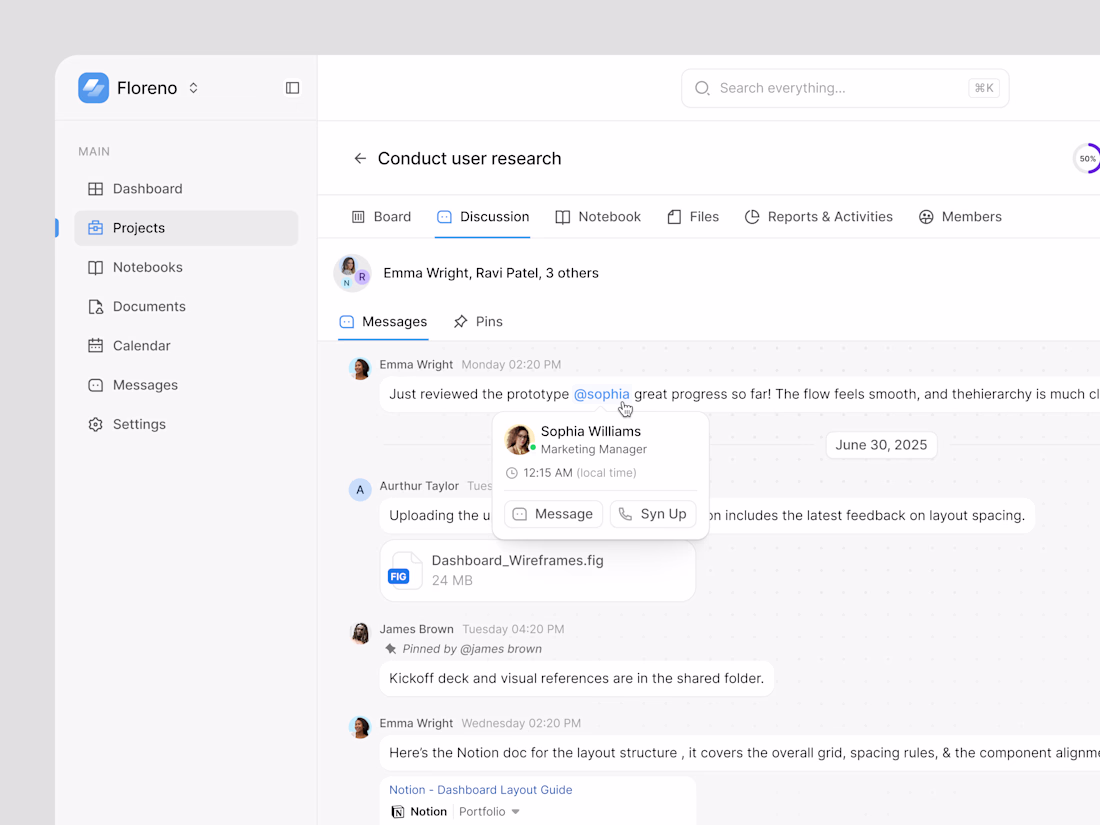The height and width of the screenshot is (825, 1100).
Task: Expand the Portfolio dropdown arrow
Action: tap(516, 812)
